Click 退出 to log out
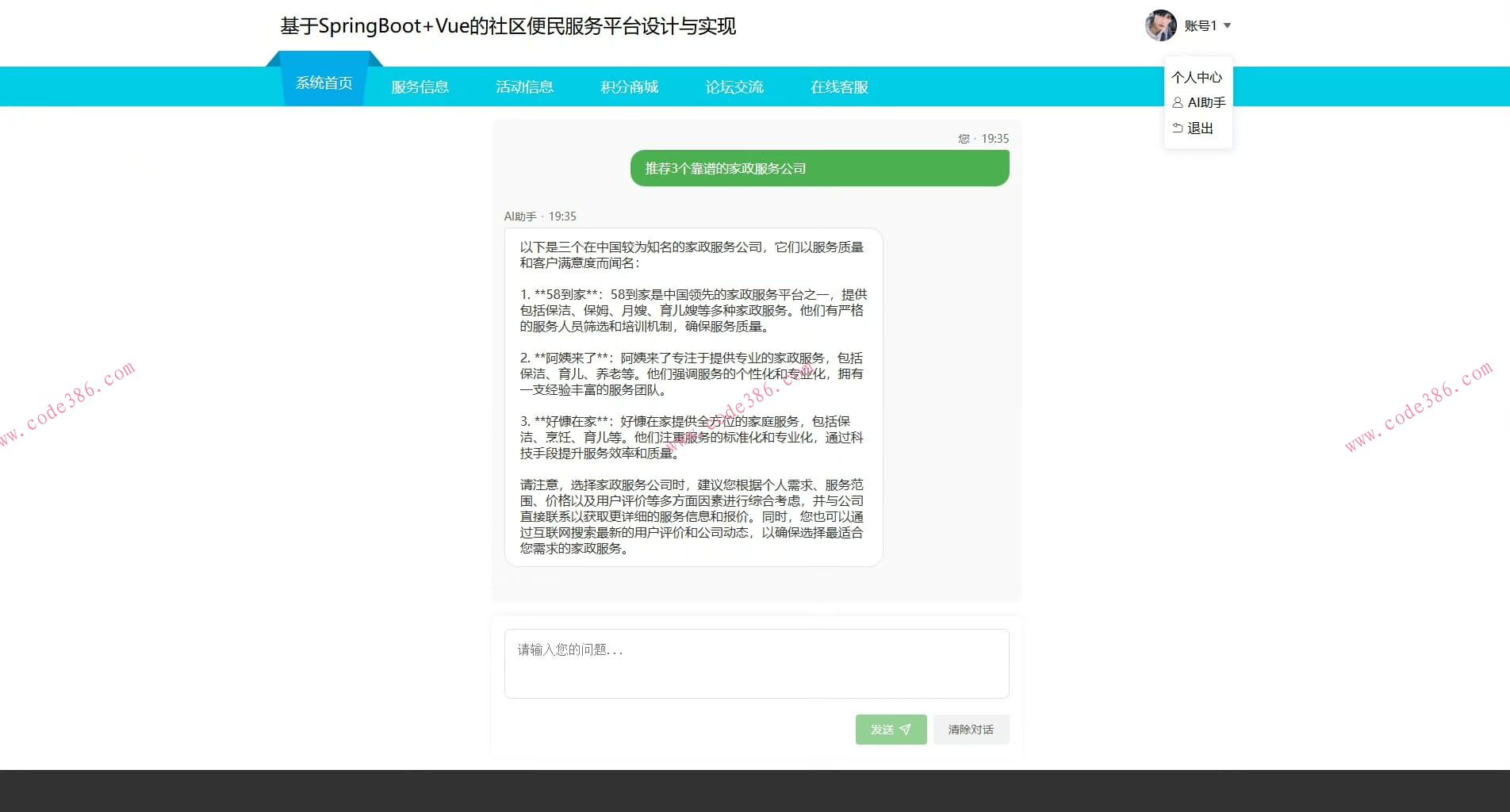 [1199, 128]
